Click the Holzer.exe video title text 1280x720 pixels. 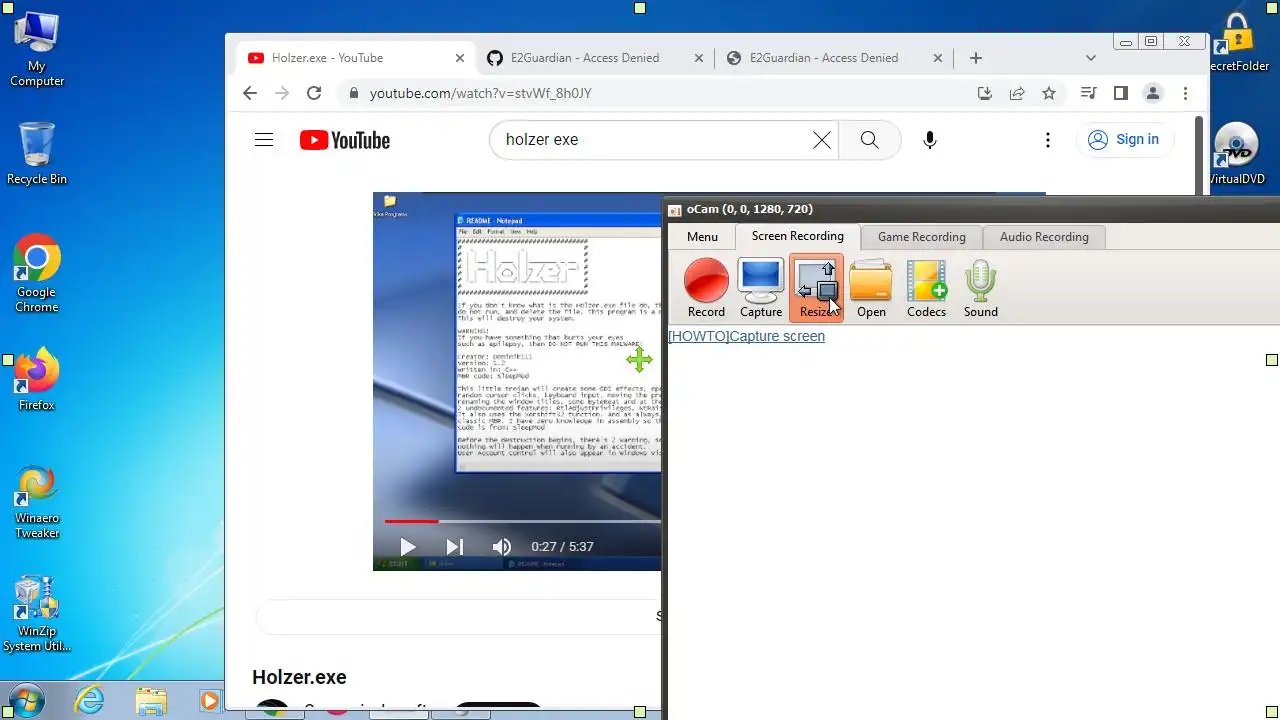299,677
